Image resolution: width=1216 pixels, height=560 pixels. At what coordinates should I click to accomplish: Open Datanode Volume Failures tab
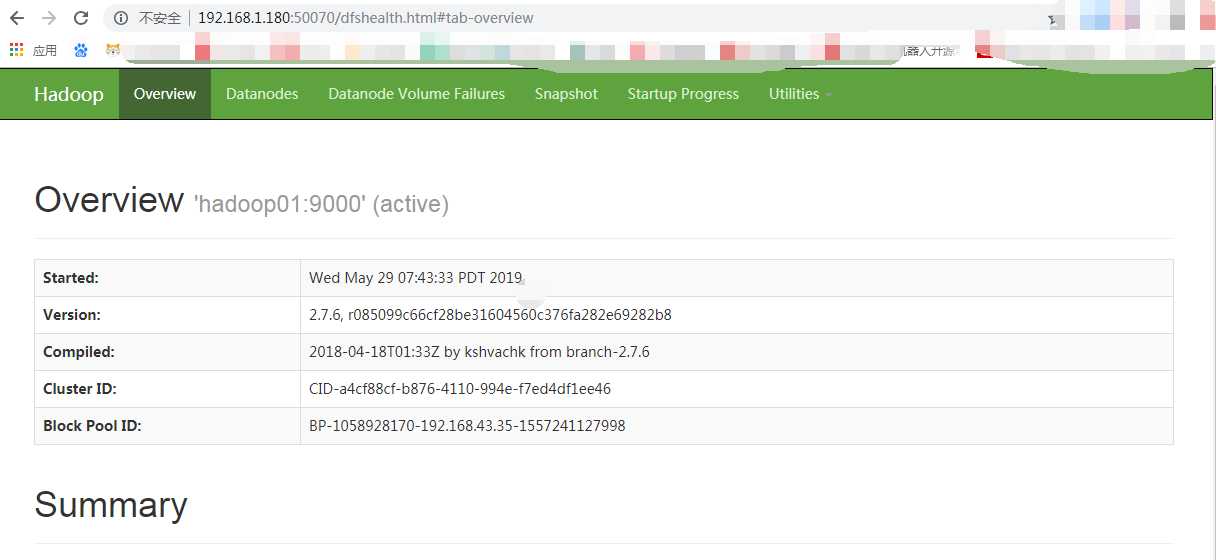[416, 94]
